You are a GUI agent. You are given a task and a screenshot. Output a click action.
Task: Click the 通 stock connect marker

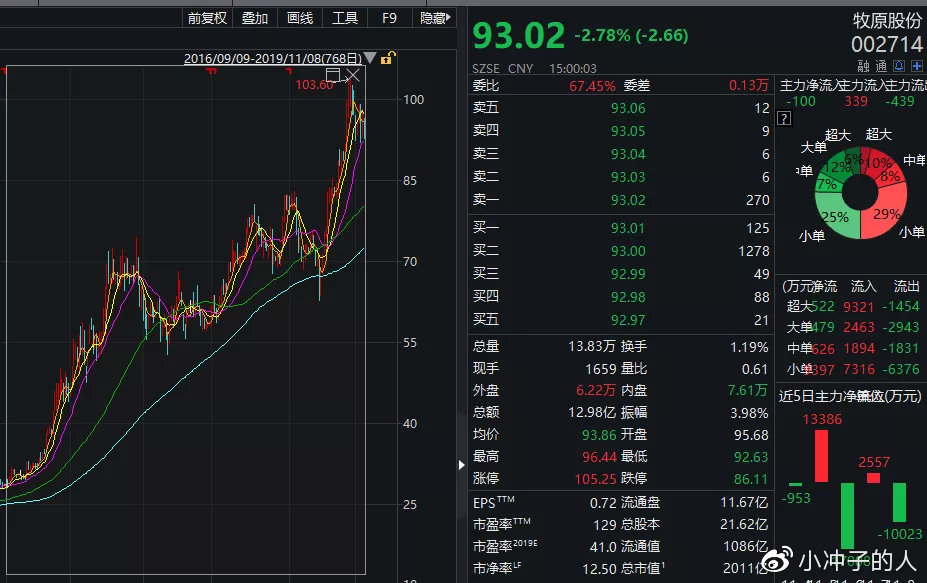click(881, 66)
